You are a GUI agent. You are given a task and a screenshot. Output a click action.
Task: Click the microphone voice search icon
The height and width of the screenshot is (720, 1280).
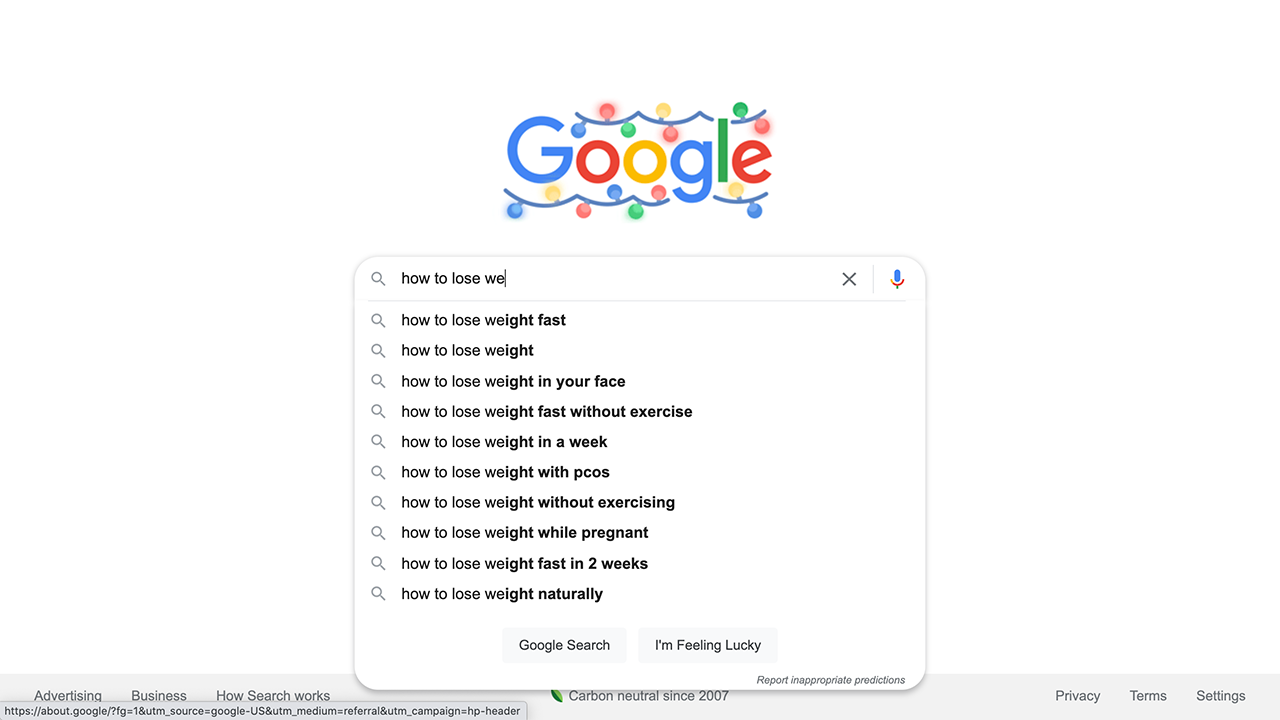[897, 279]
